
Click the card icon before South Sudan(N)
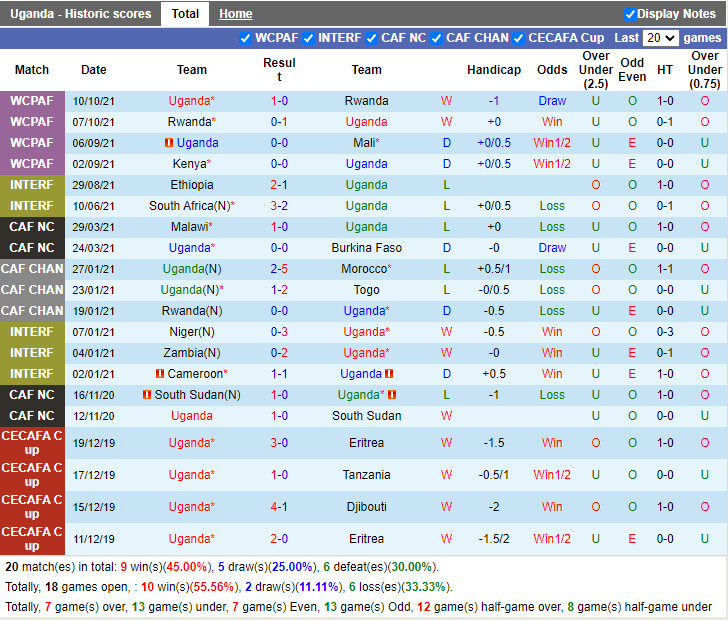tap(146, 395)
